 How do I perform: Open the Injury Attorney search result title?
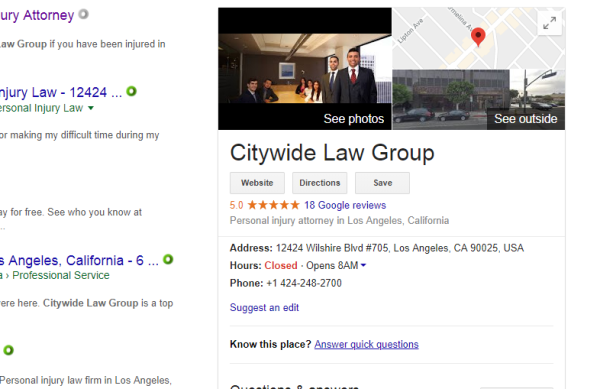(x=37, y=15)
